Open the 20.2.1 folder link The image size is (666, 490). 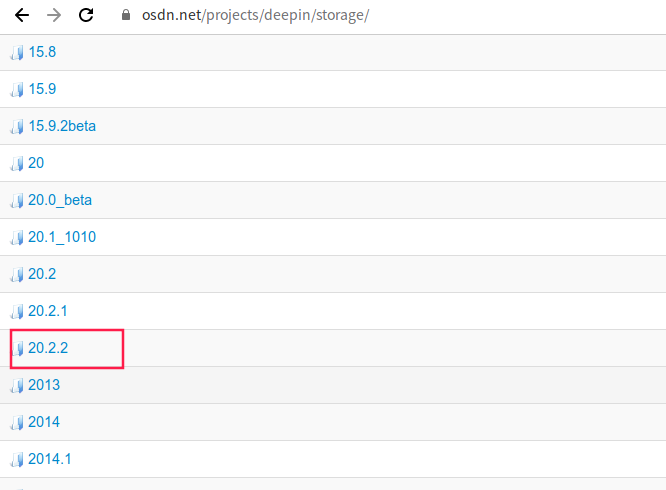pos(48,311)
